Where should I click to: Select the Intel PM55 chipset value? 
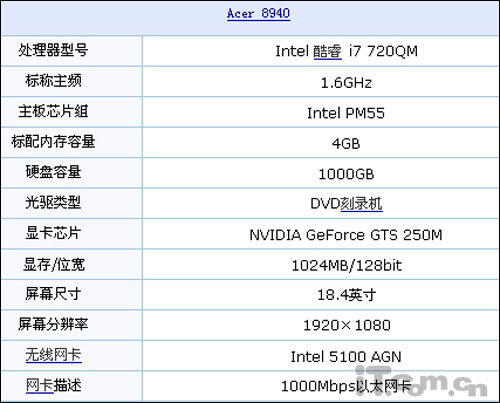coord(346,113)
